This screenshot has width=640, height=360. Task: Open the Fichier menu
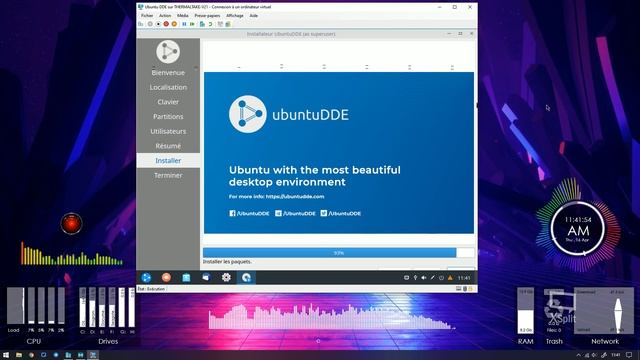[147, 16]
